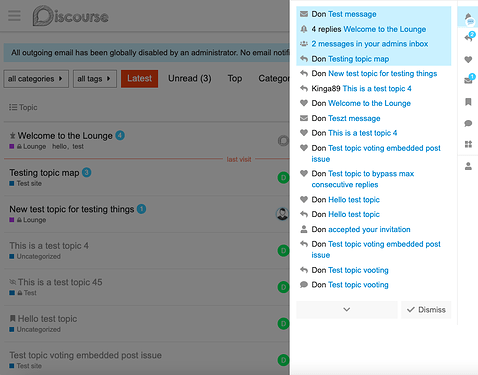Click group icon beside admins inbox
The image size is (478, 375).
tap(304, 44)
